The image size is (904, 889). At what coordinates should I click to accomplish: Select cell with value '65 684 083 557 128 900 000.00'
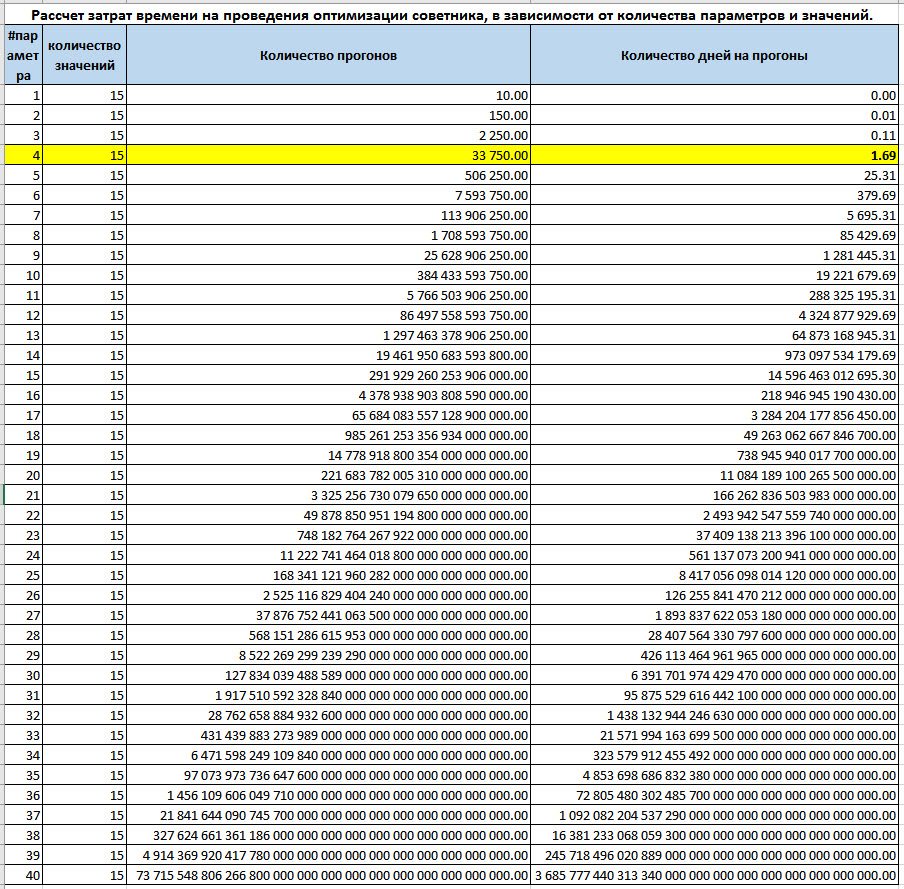(328, 415)
